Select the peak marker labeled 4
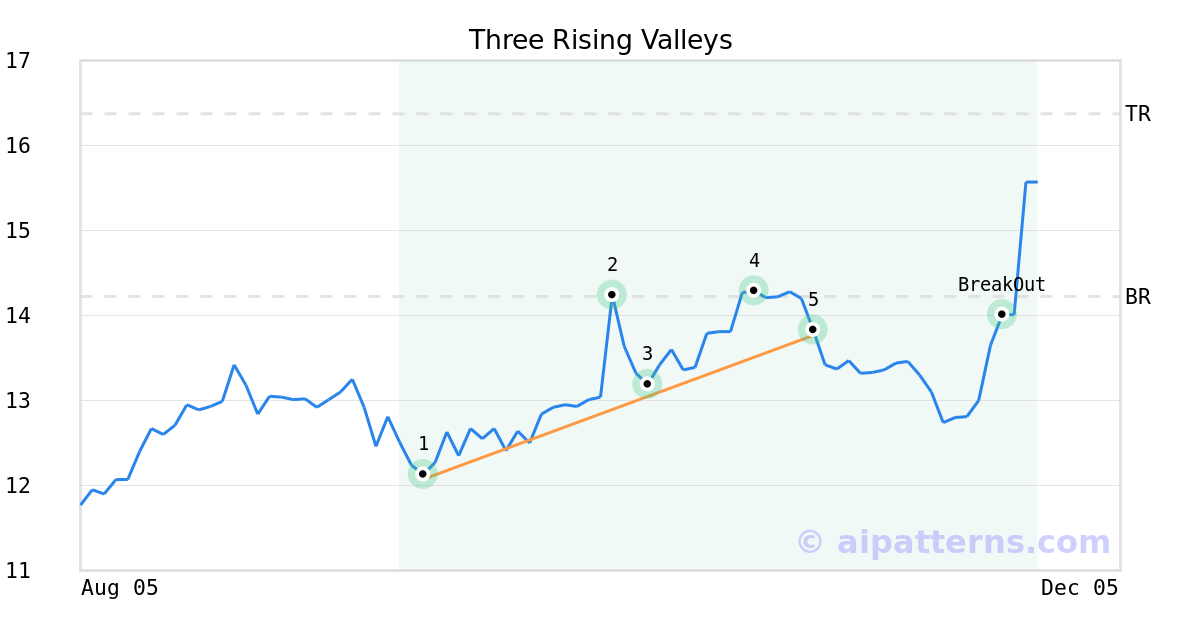Viewport: 1200px width, 630px height. click(x=753, y=290)
